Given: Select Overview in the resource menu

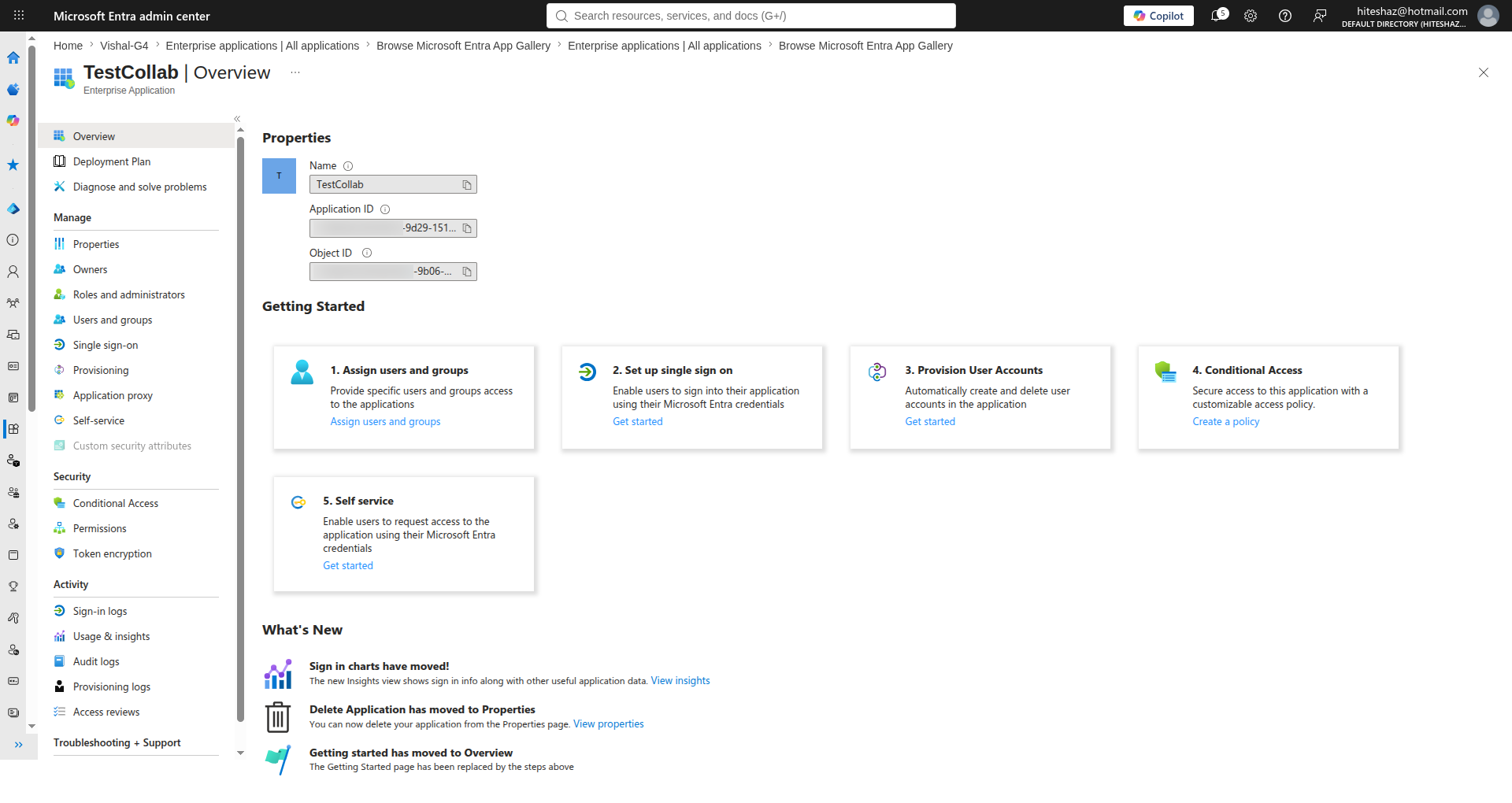Looking at the screenshot, I should click(x=136, y=136).
